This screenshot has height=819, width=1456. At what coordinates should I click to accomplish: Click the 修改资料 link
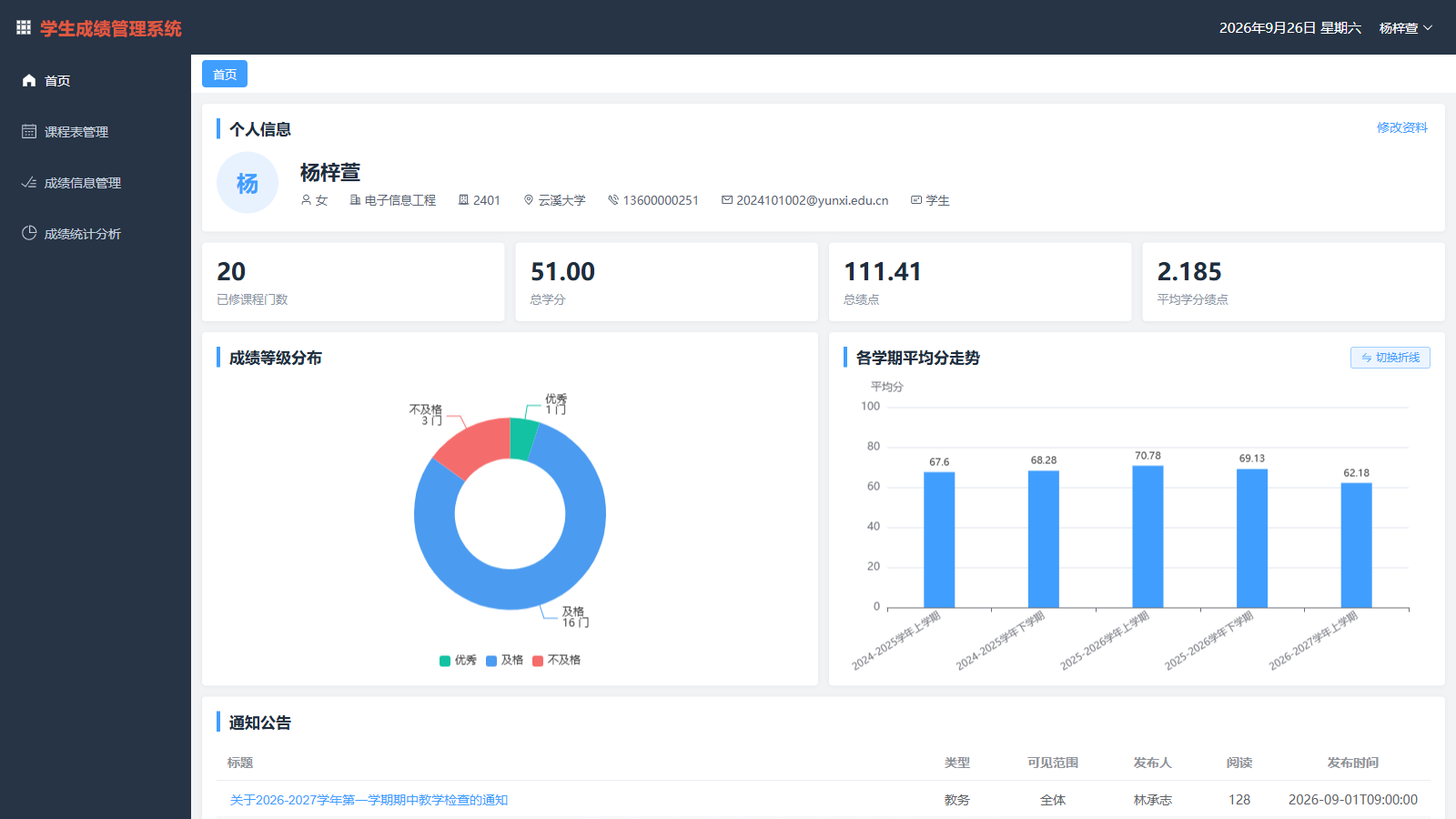tap(1401, 127)
